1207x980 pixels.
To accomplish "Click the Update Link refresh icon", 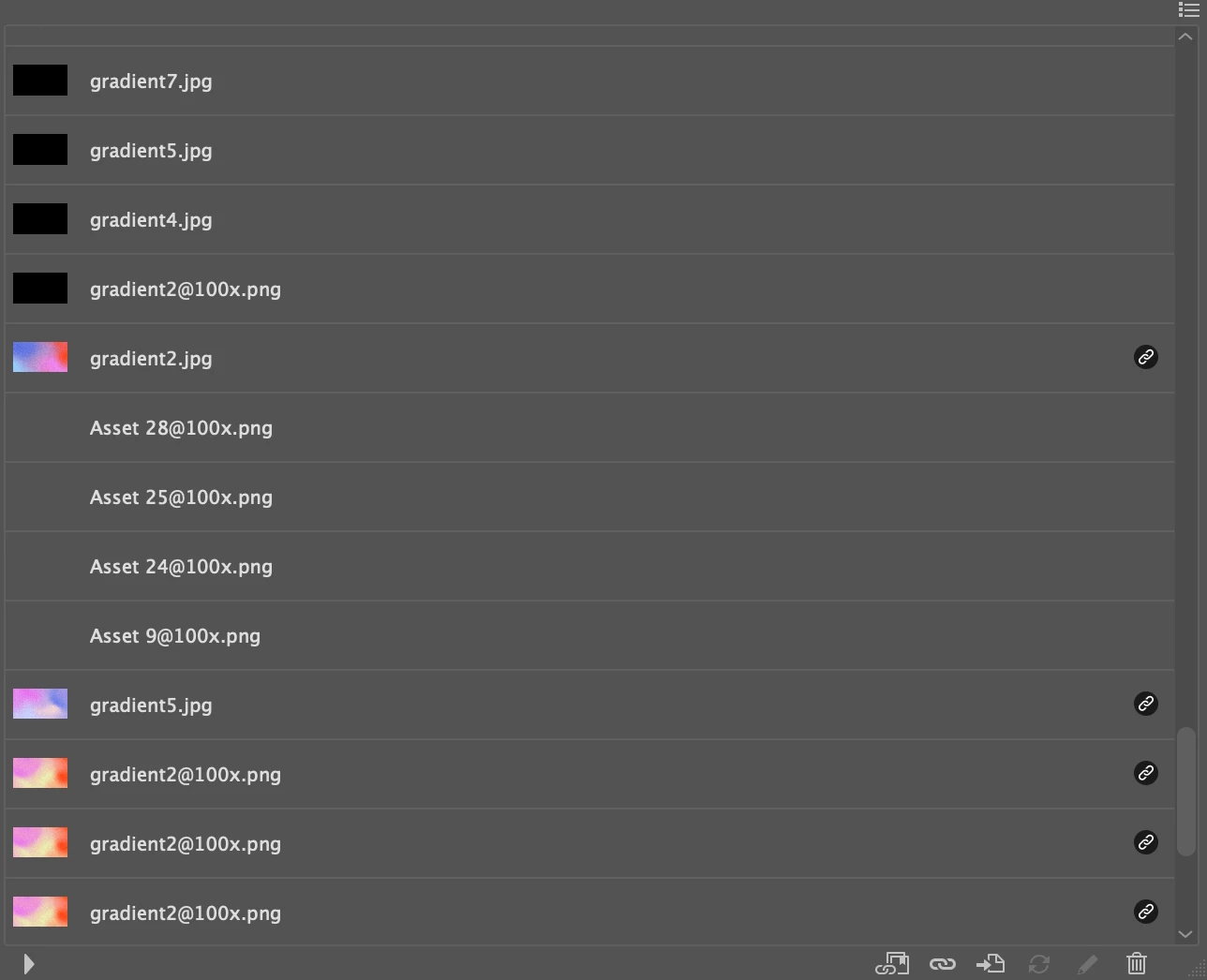I will [x=1039, y=963].
